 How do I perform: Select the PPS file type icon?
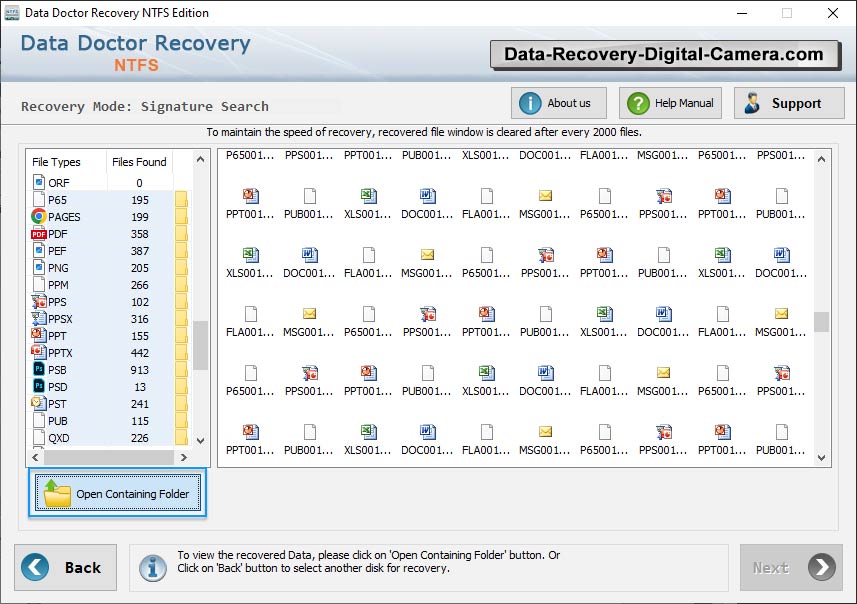click(x=39, y=301)
